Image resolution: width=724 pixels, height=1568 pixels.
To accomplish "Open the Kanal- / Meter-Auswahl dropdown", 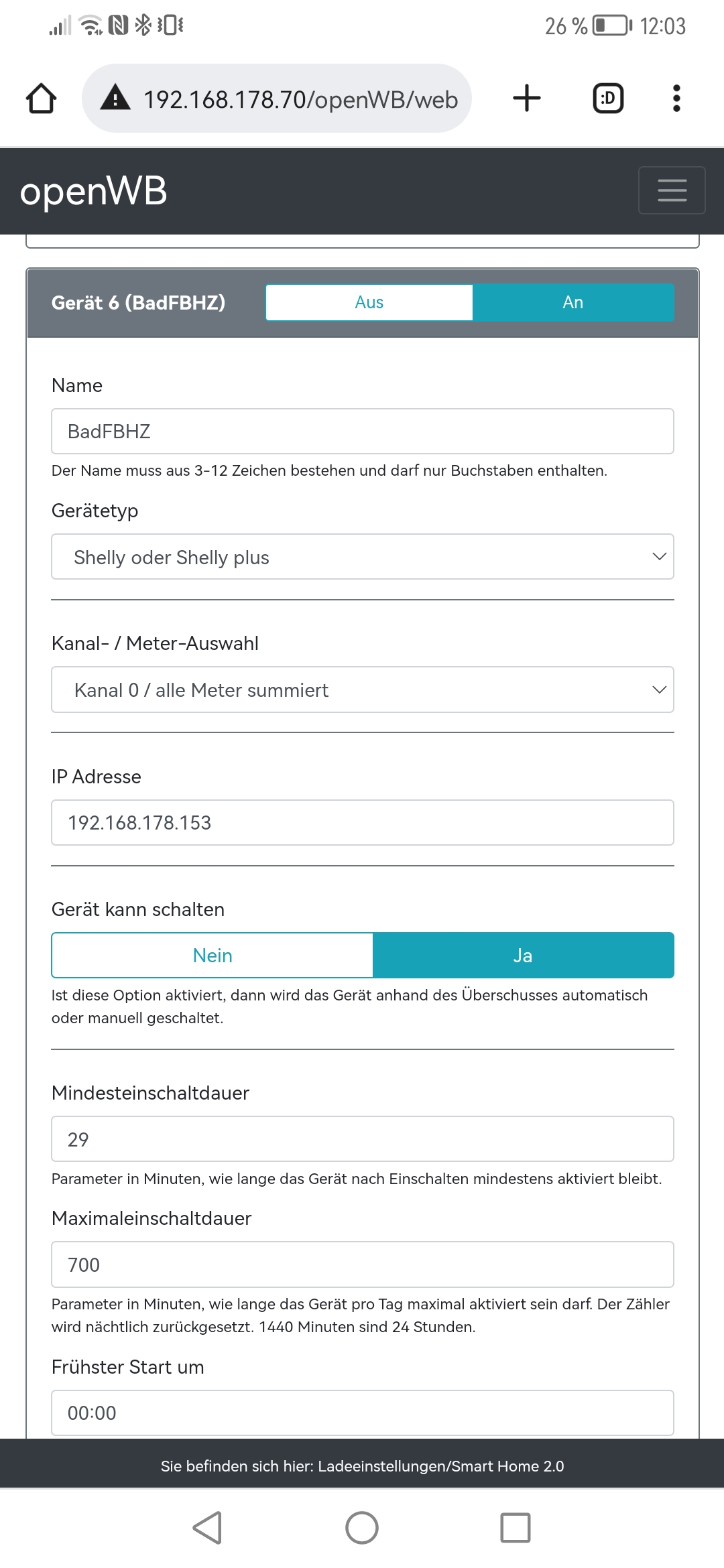I will (x=362, y=690).
